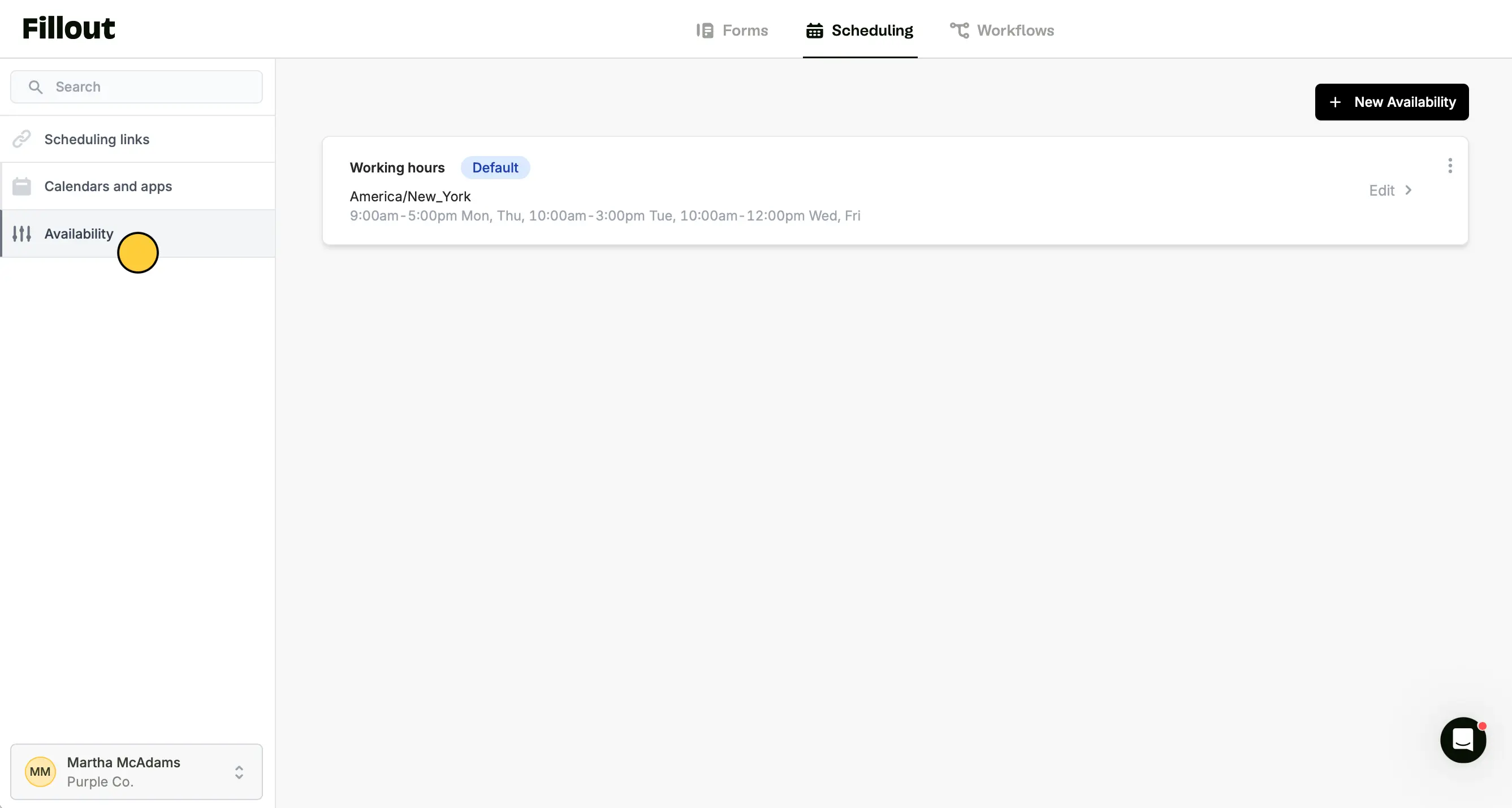
Task: Switch to the Scheduling tab
Action: pyautogui.click(x=859, y=30)
